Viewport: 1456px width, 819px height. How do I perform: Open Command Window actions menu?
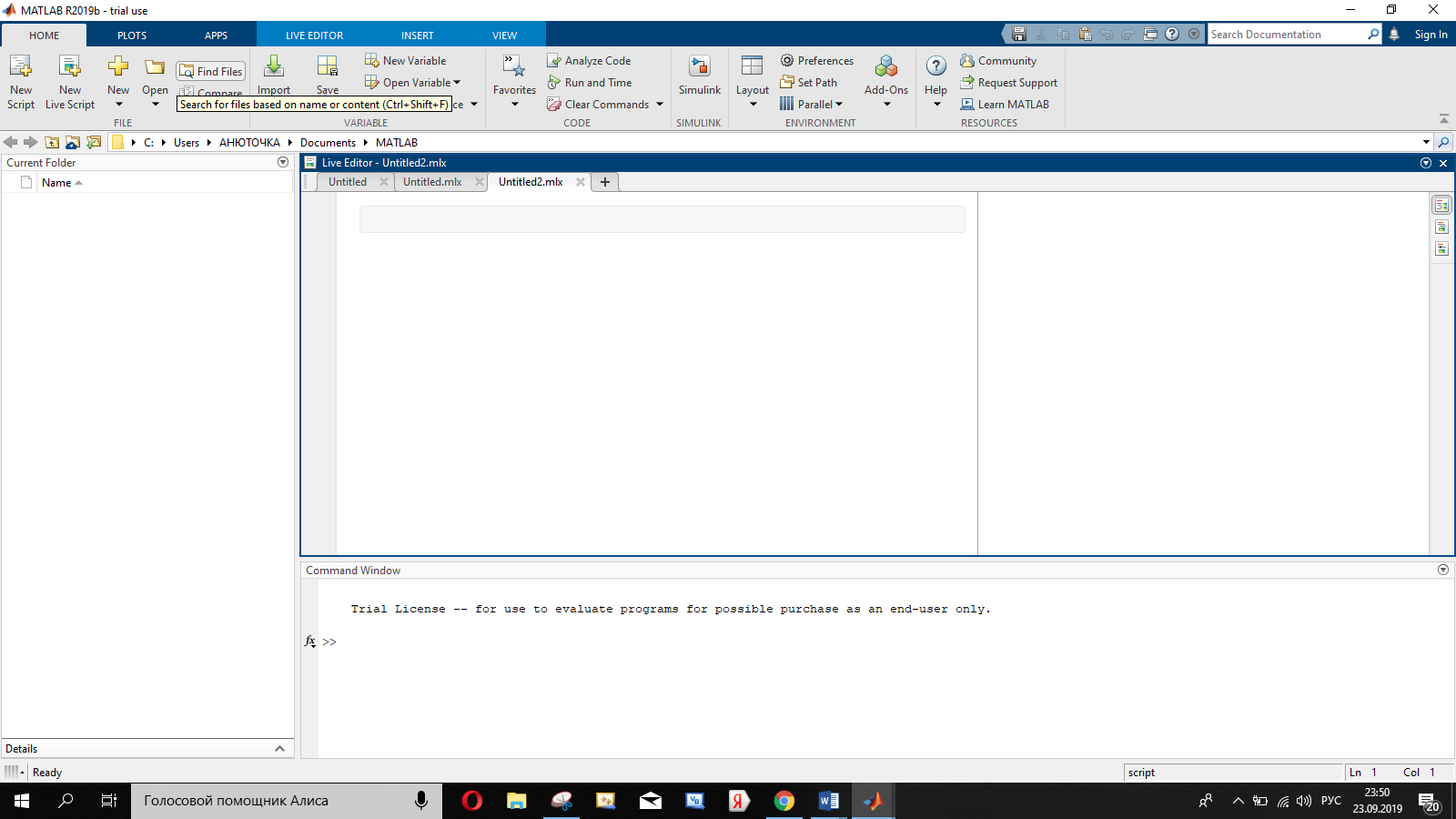pyautogui.click(x=1443, y=570)
